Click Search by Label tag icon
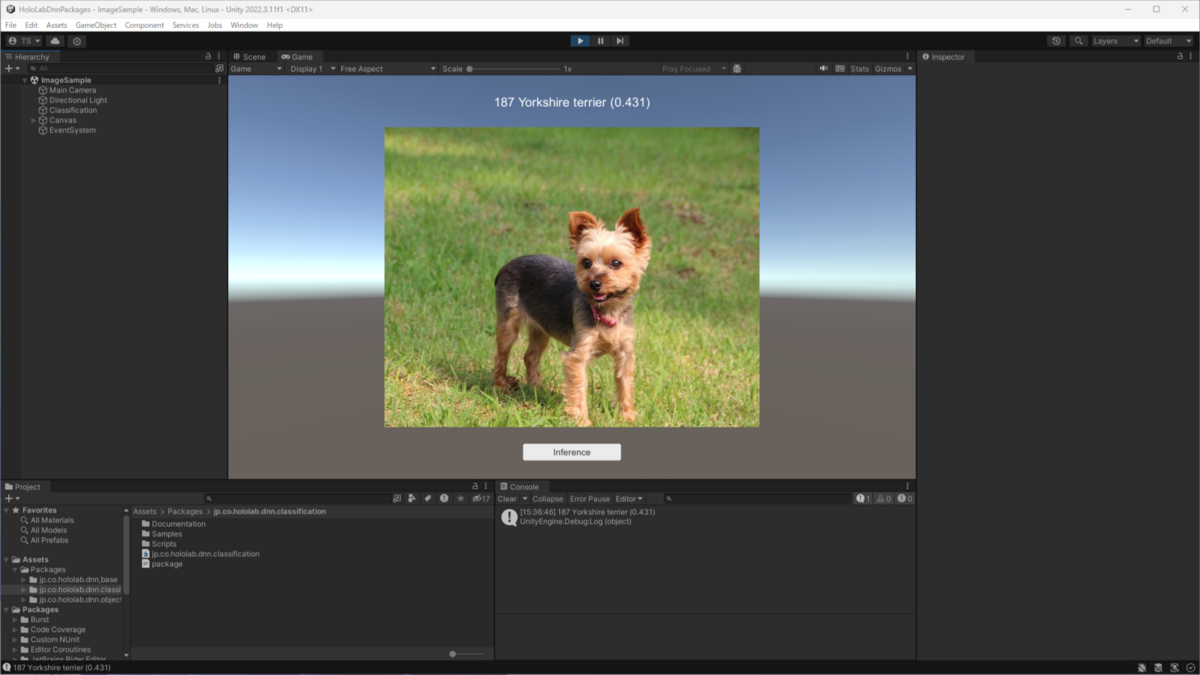Viewport: 1200px width, 675px height. 428,498
